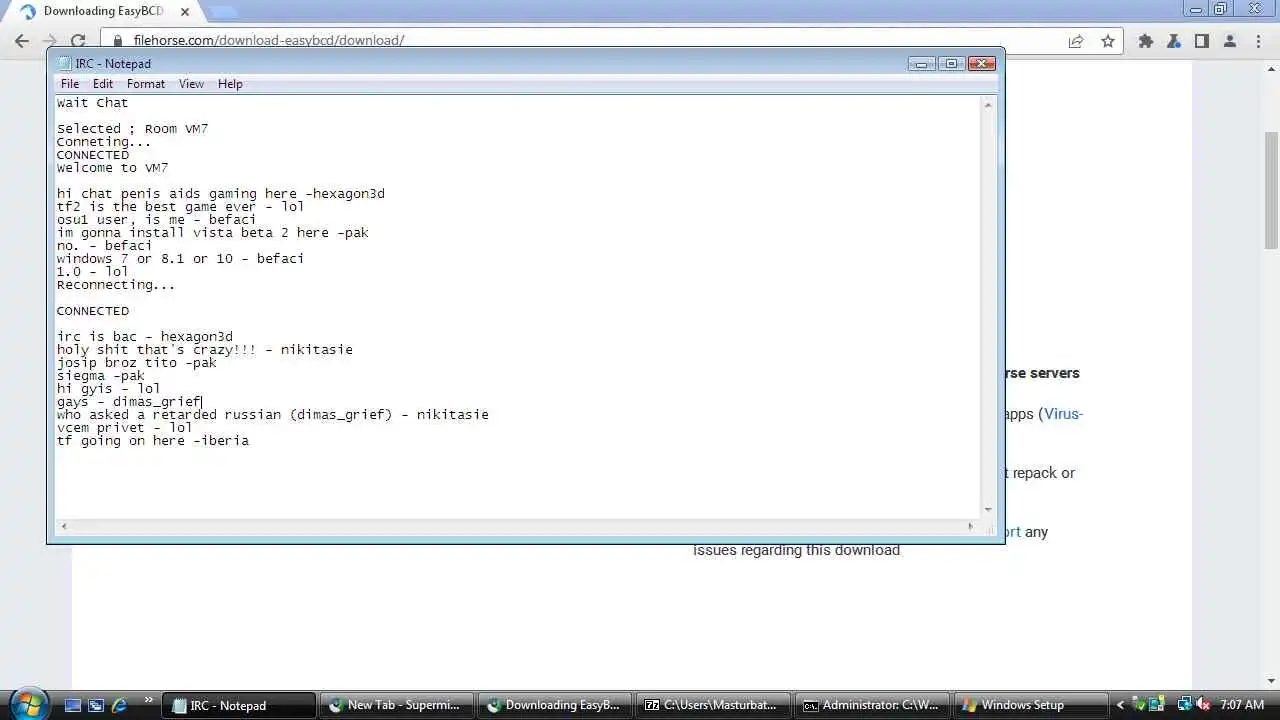Viewport: 1280px width, 720px height.
Task: Click the 'im gonna install vista beta 2' line
Action: pos(212,233)
